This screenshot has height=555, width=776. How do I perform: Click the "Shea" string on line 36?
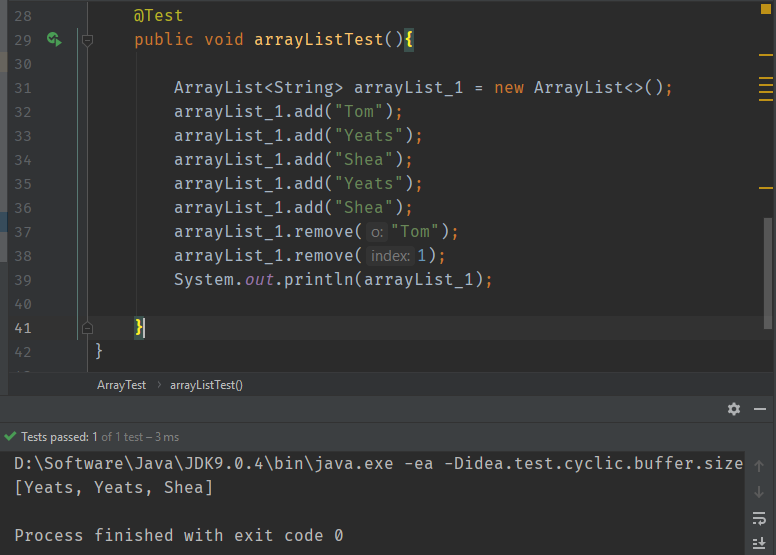pyautogui.click(x=364, y=207)
